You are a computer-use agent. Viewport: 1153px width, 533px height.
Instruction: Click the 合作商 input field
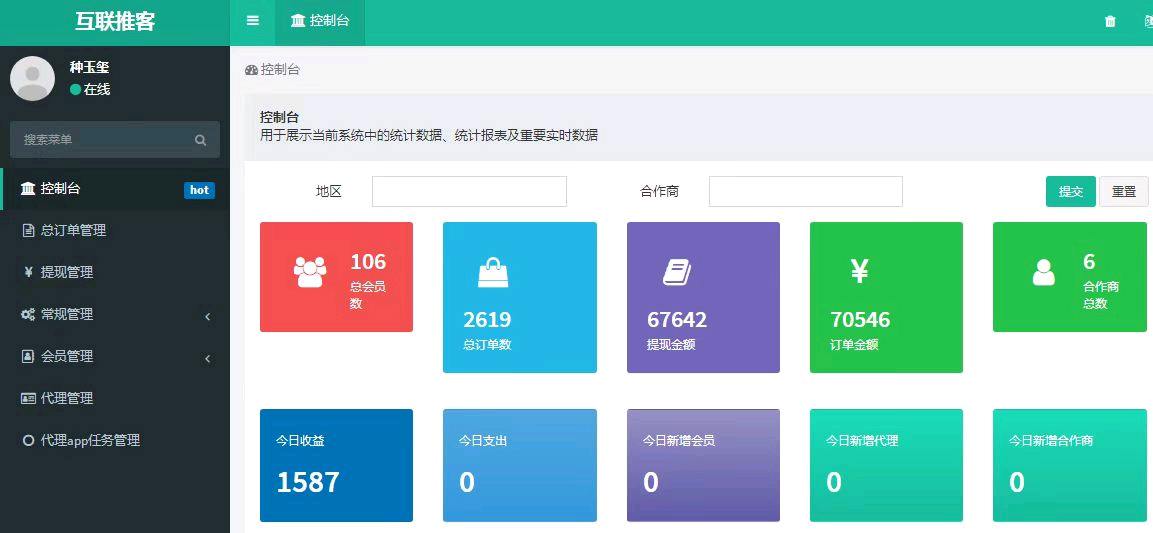(805, 191)
